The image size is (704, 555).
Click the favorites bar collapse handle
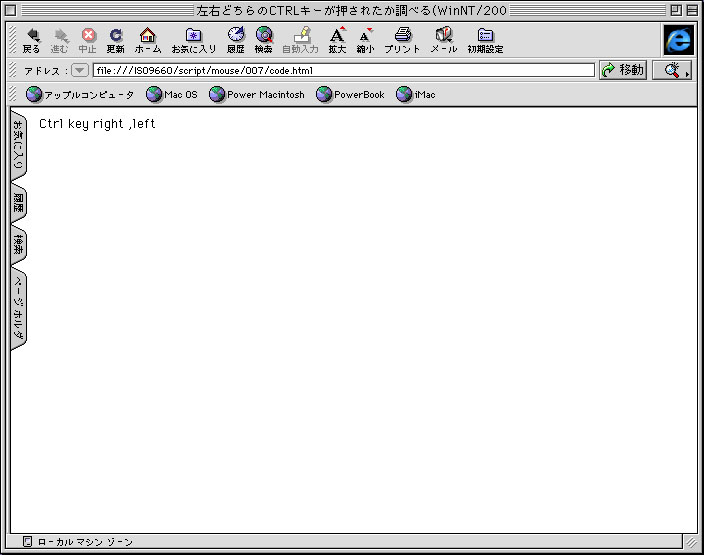(13, 94)
